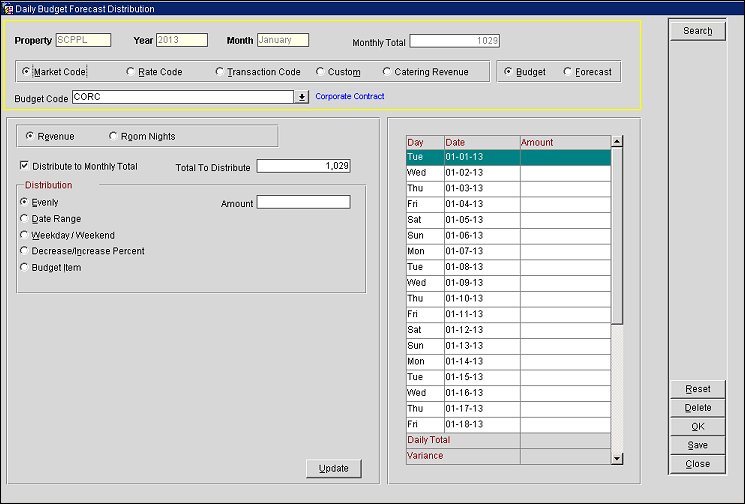Choose Date Range distribution
The width and height of the screenshot is (745, 504).
pos(25,218)
